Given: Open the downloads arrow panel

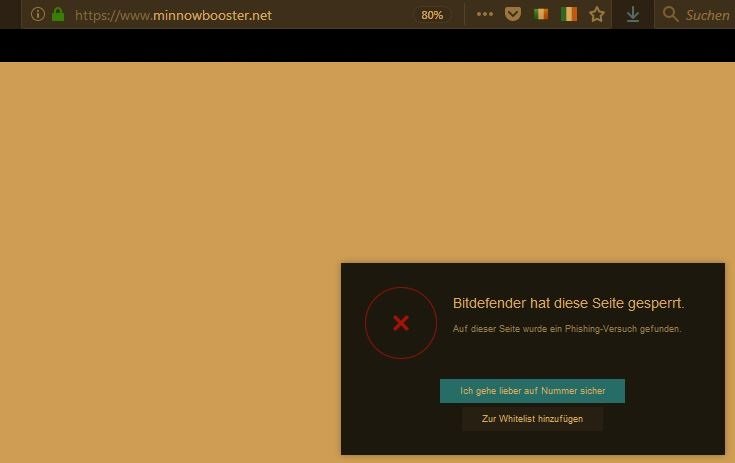Looking at the screenshot, I should 633,15.
